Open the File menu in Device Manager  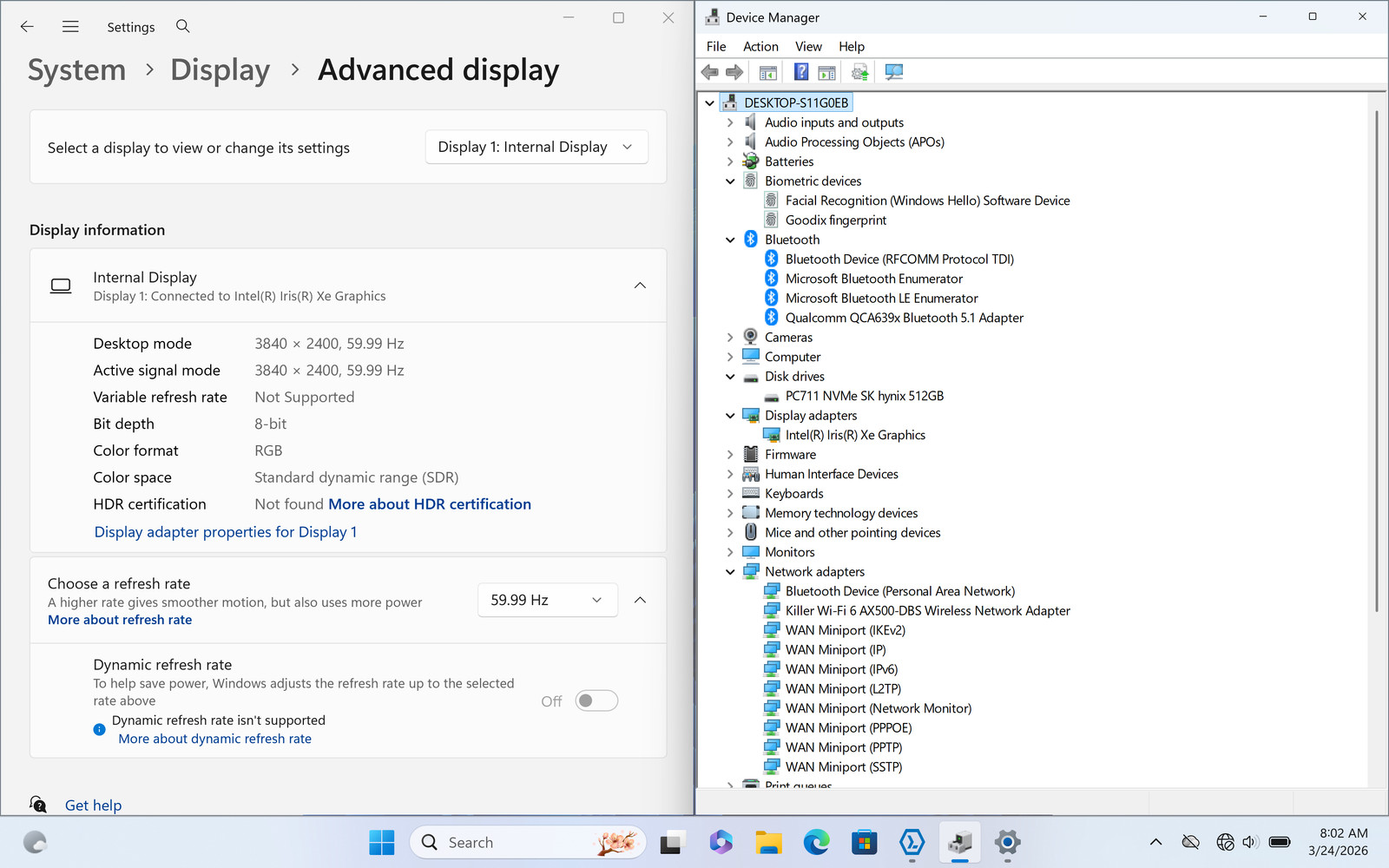pos(716,47)
